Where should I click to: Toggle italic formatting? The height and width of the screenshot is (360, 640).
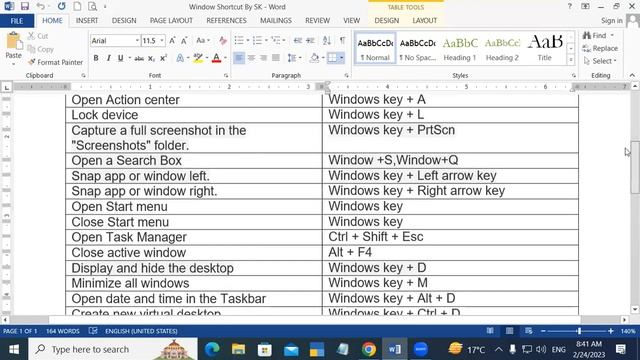[x=108, y=58]
